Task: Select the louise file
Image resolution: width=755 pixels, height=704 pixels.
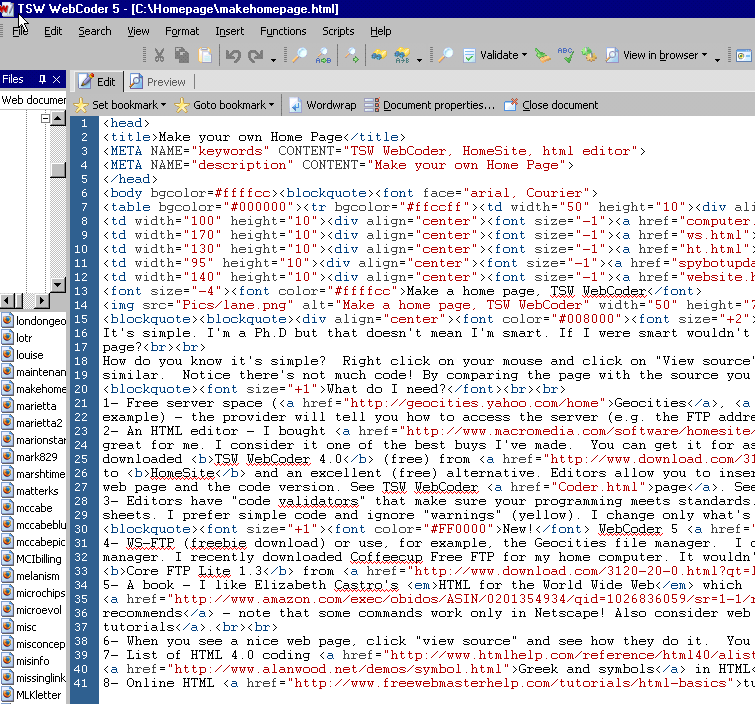Action: point(23,355)
